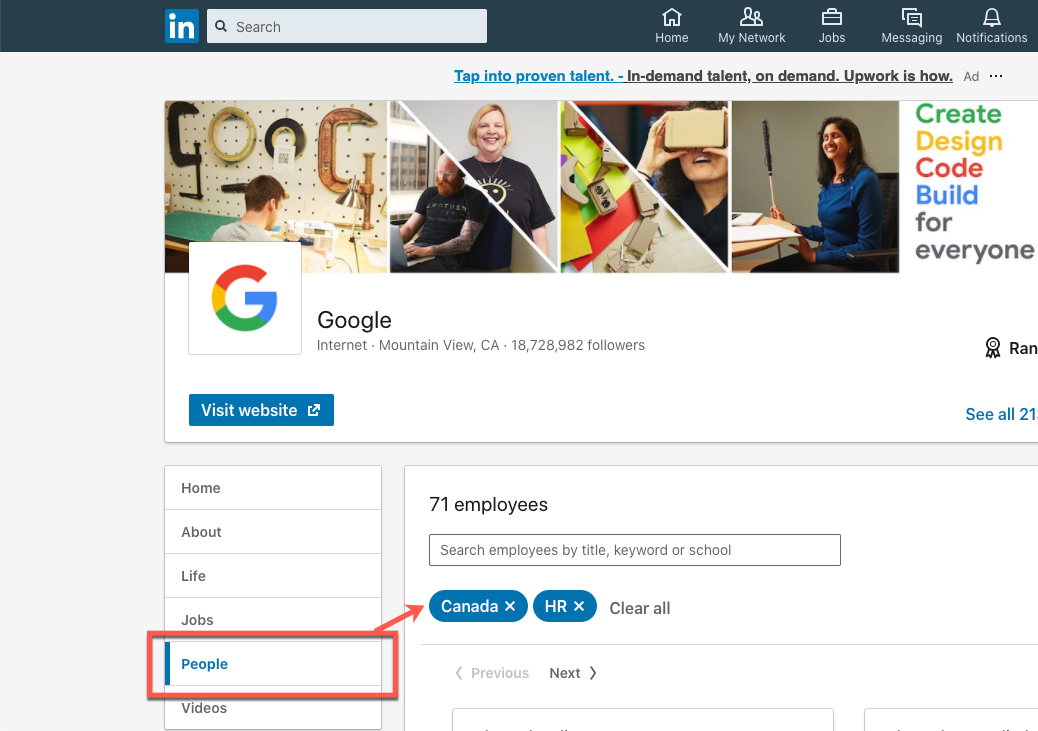This screenshot has width=1038, height=731.
Task: Click inside the top Search field
Action: [x=347, y=26]
